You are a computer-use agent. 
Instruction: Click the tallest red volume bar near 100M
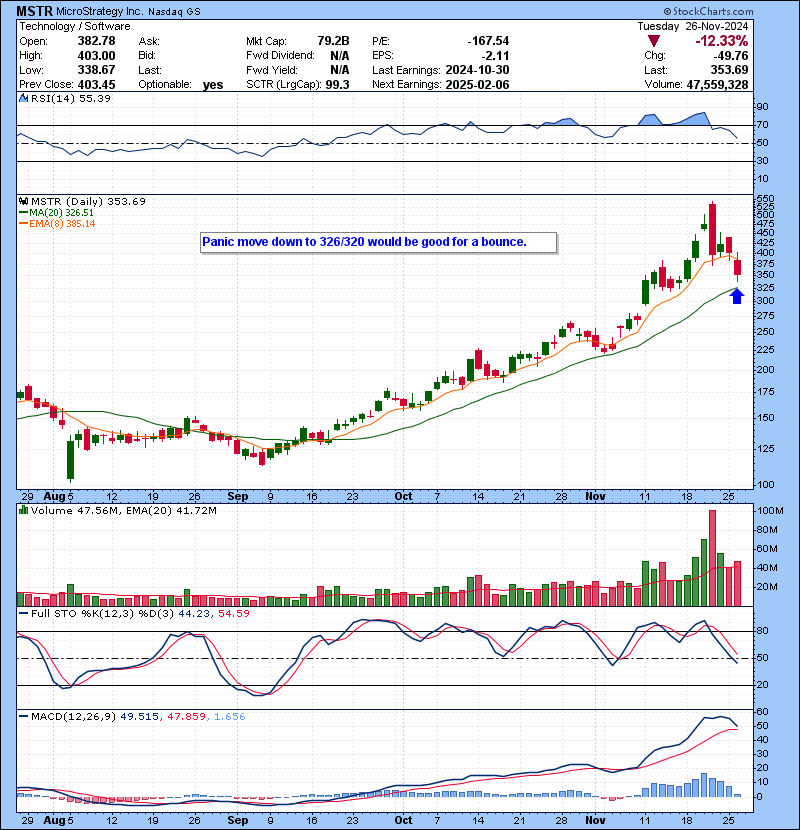pos(712,558)
